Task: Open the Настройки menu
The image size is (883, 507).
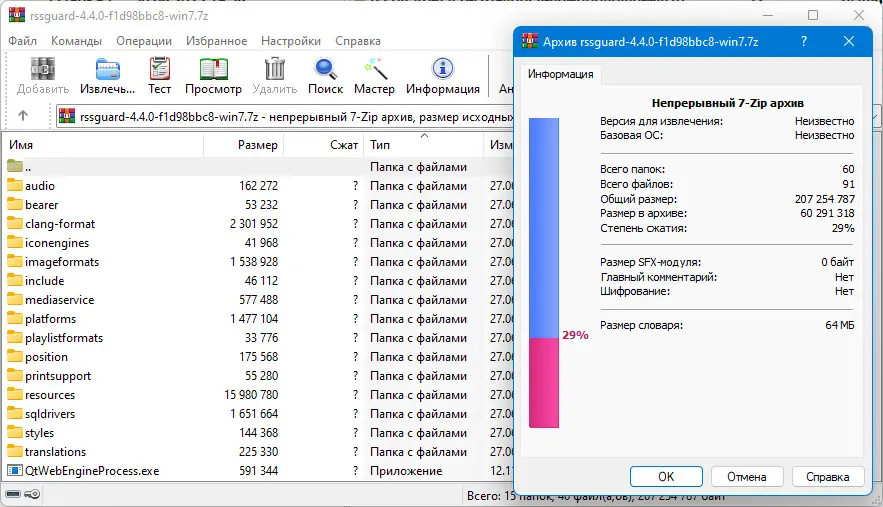Action: [x=291, y=41]
